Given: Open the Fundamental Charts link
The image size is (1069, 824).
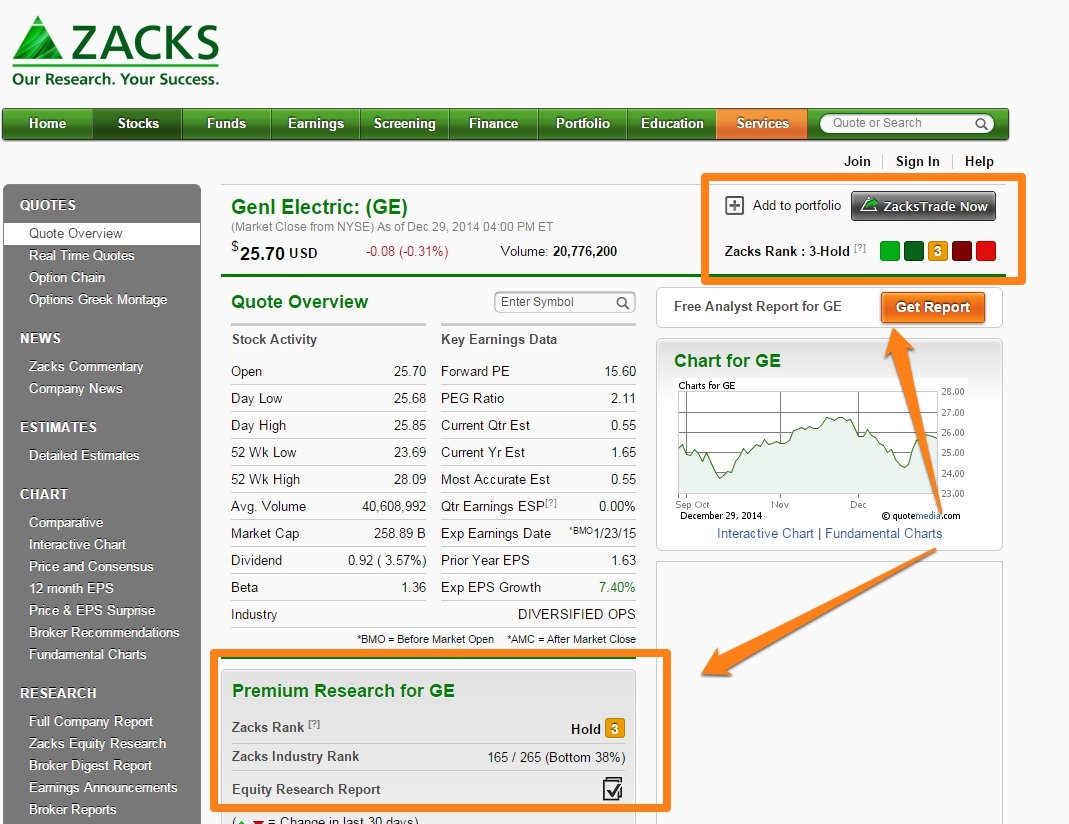Looking at the screenshot, I should 884,533.
